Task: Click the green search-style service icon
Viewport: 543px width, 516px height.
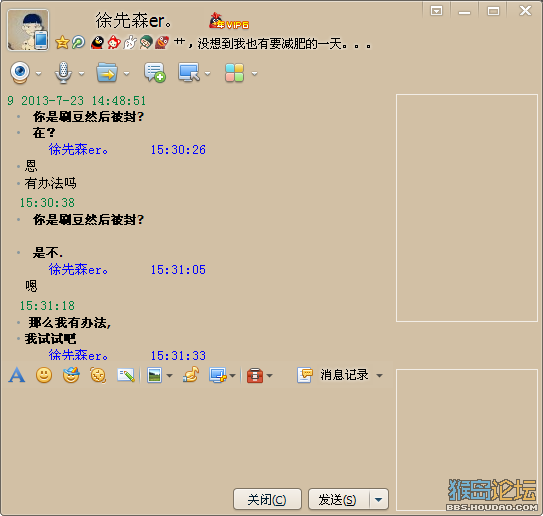Action: pyautogui.click(x=78, y=43)
